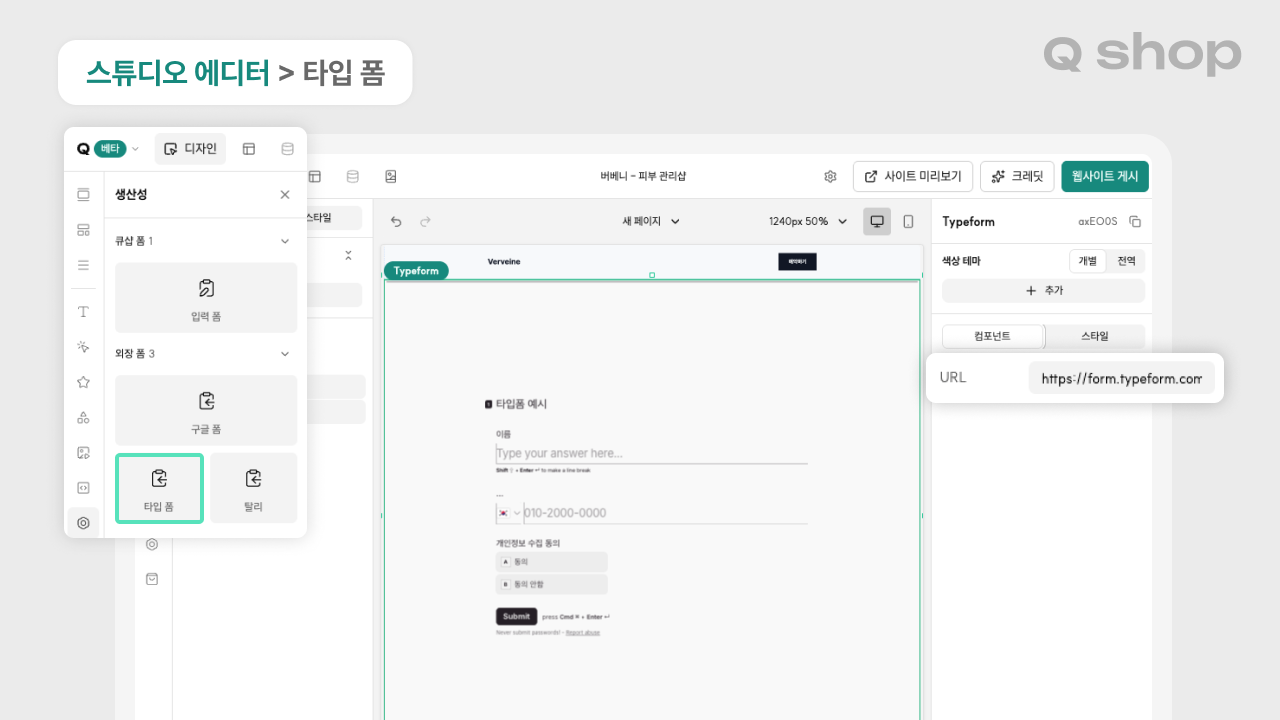Add the 탈리 form component
Viewport: 1280px width, 720px height.
[x=253, y=488]
